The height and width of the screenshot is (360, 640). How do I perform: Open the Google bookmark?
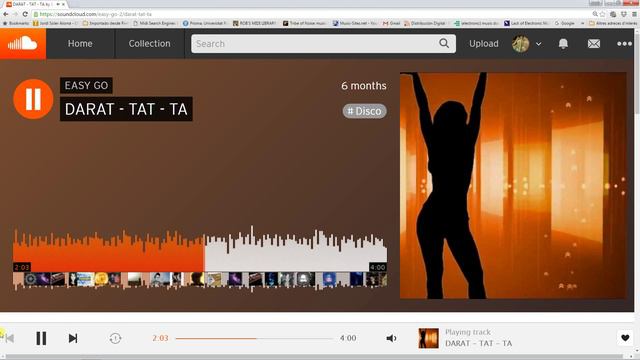coord(564,23)
